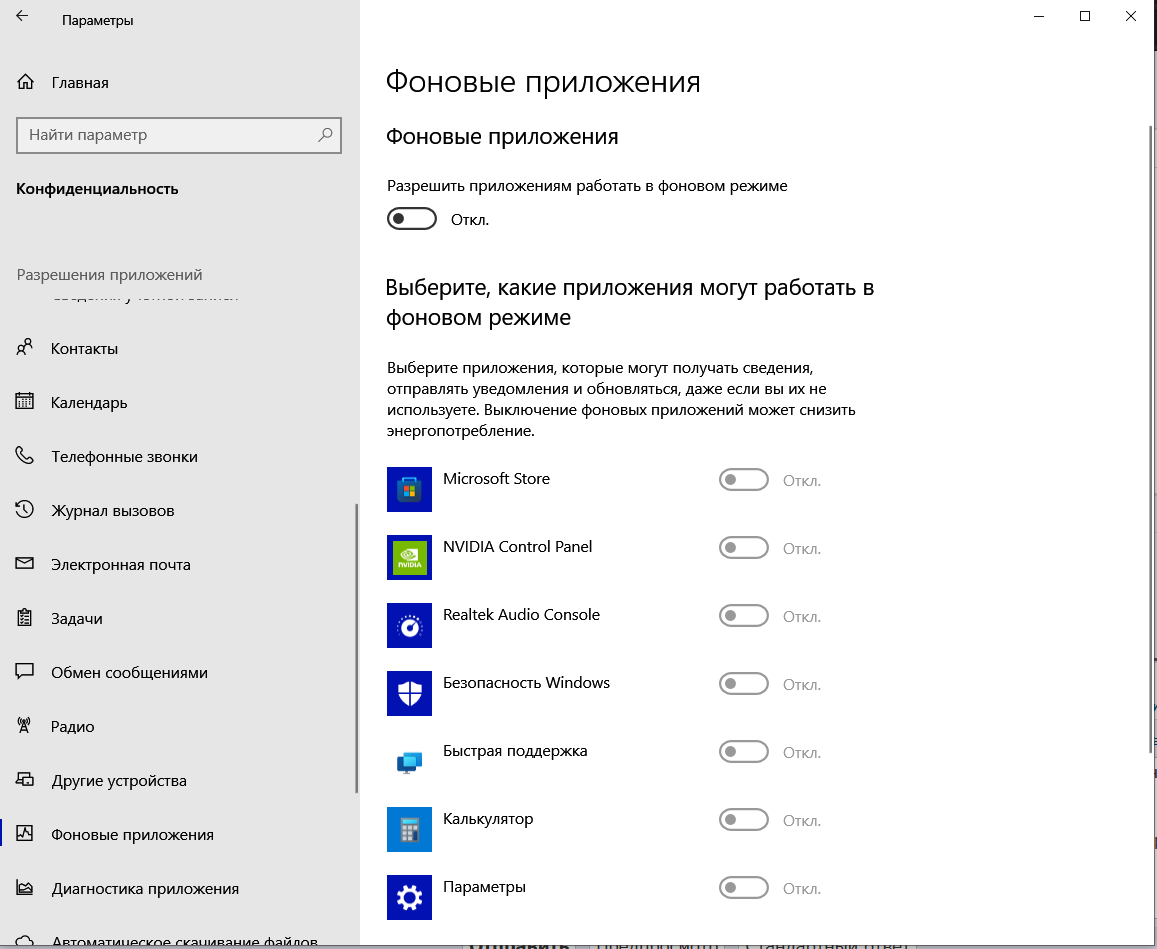Go back using the arrow icon
The image size is (1157, 949).
pyautogui.click(x=22, y=15)
